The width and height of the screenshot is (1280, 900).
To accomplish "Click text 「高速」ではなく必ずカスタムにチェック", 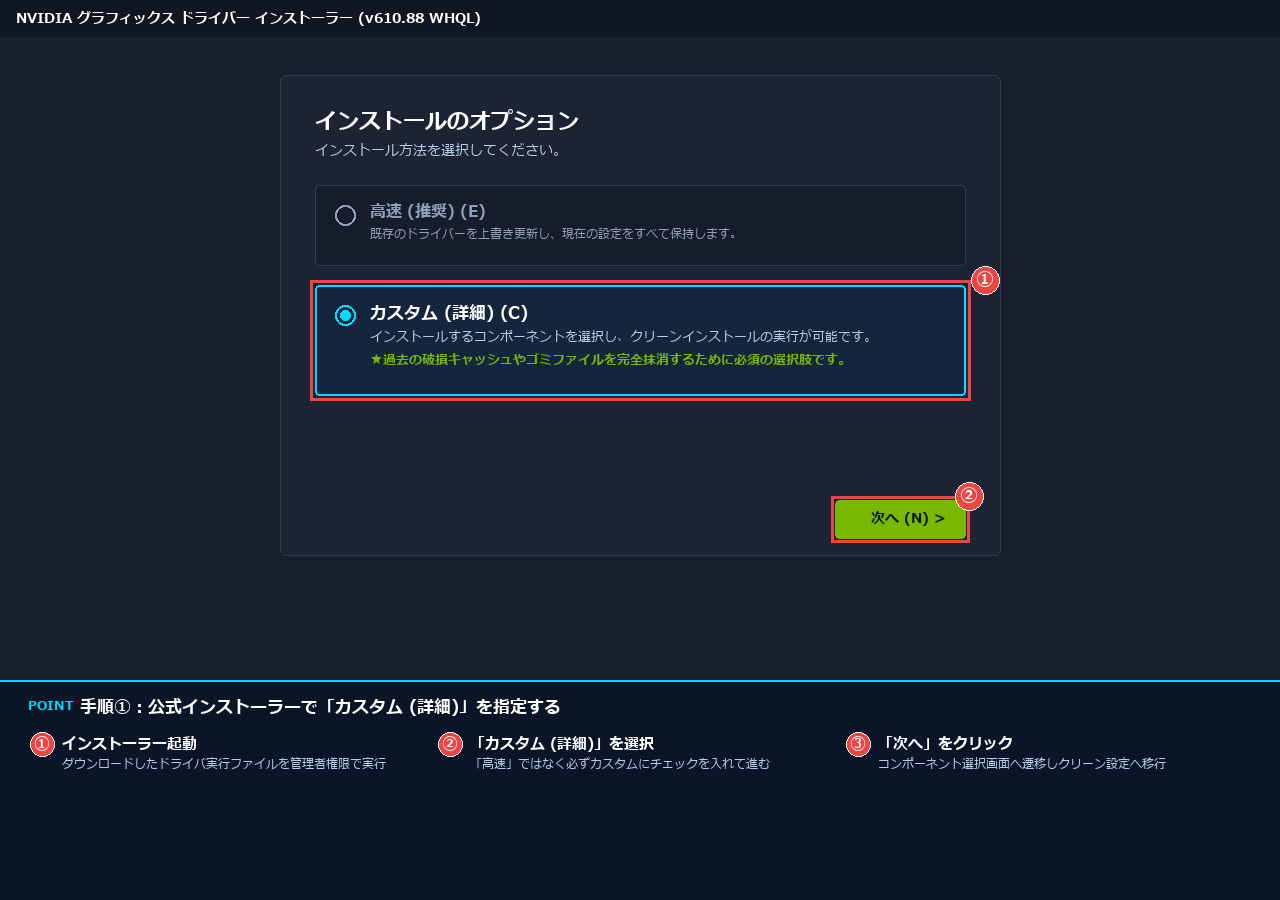I will pos(620,764).
